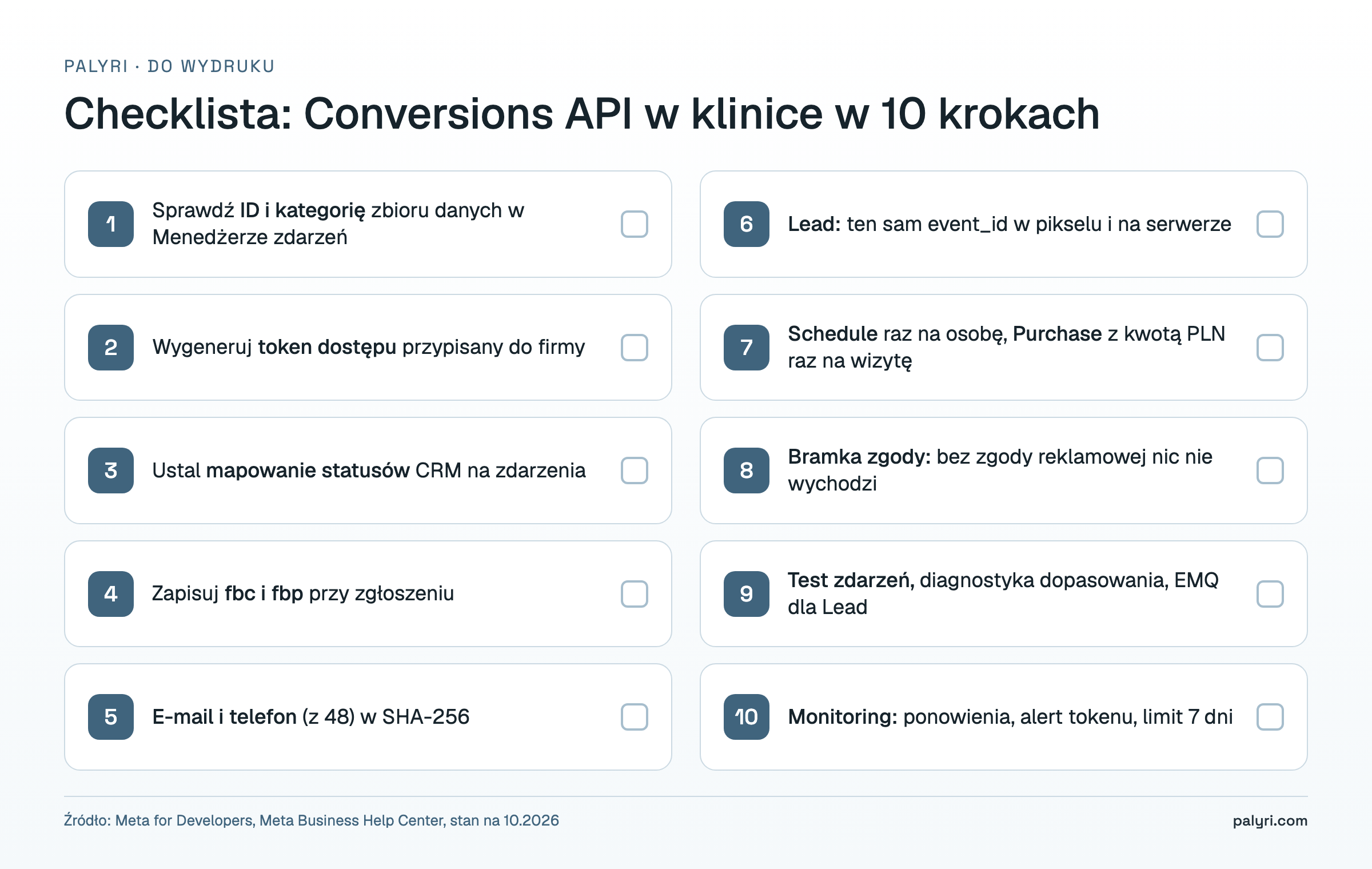Image resolution: width=1372 pixels, height=869 pixels.
Task: Click the number 3 step badge
Action: coord(111,471)
